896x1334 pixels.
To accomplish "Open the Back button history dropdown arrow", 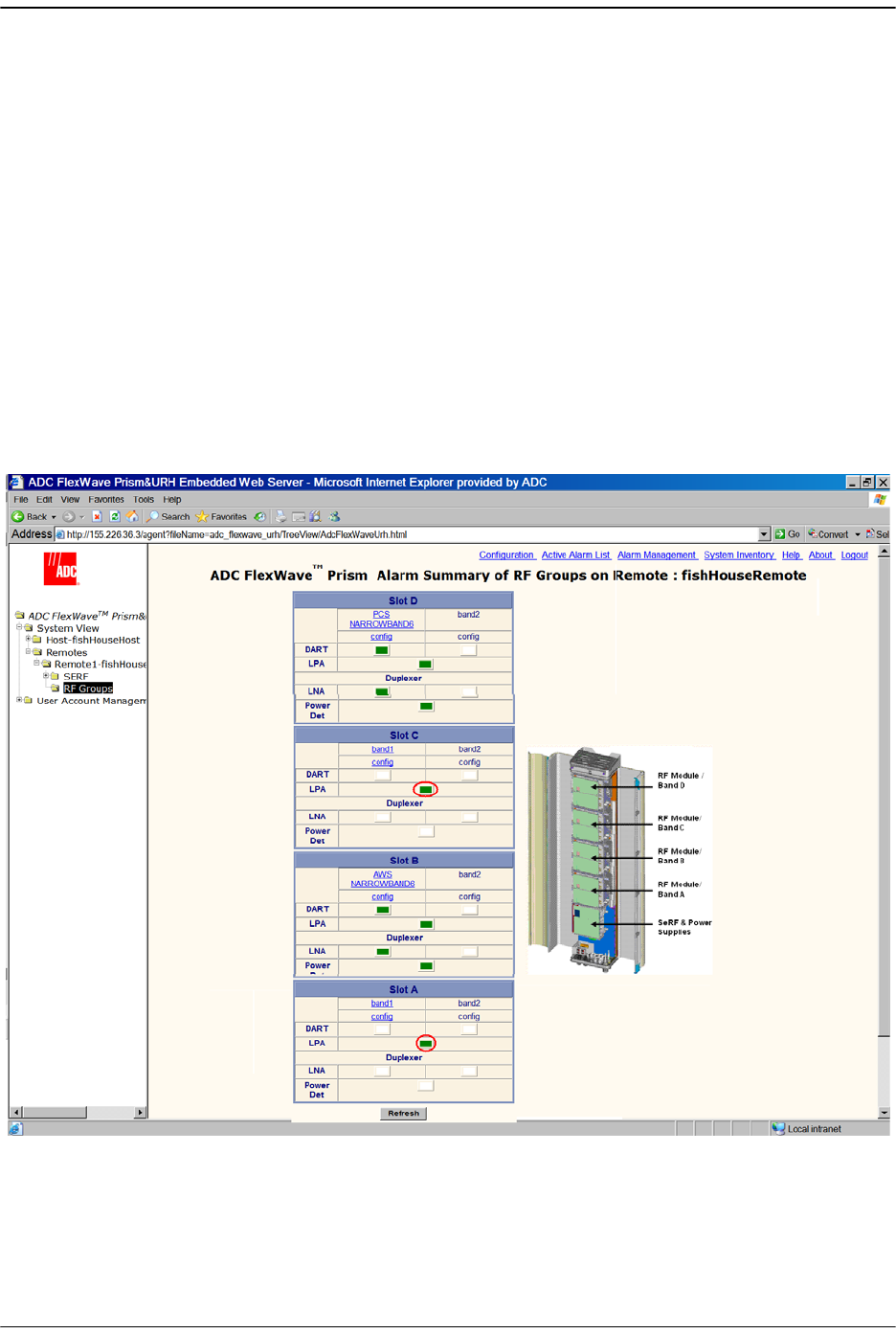I will [x=54, y=517].
